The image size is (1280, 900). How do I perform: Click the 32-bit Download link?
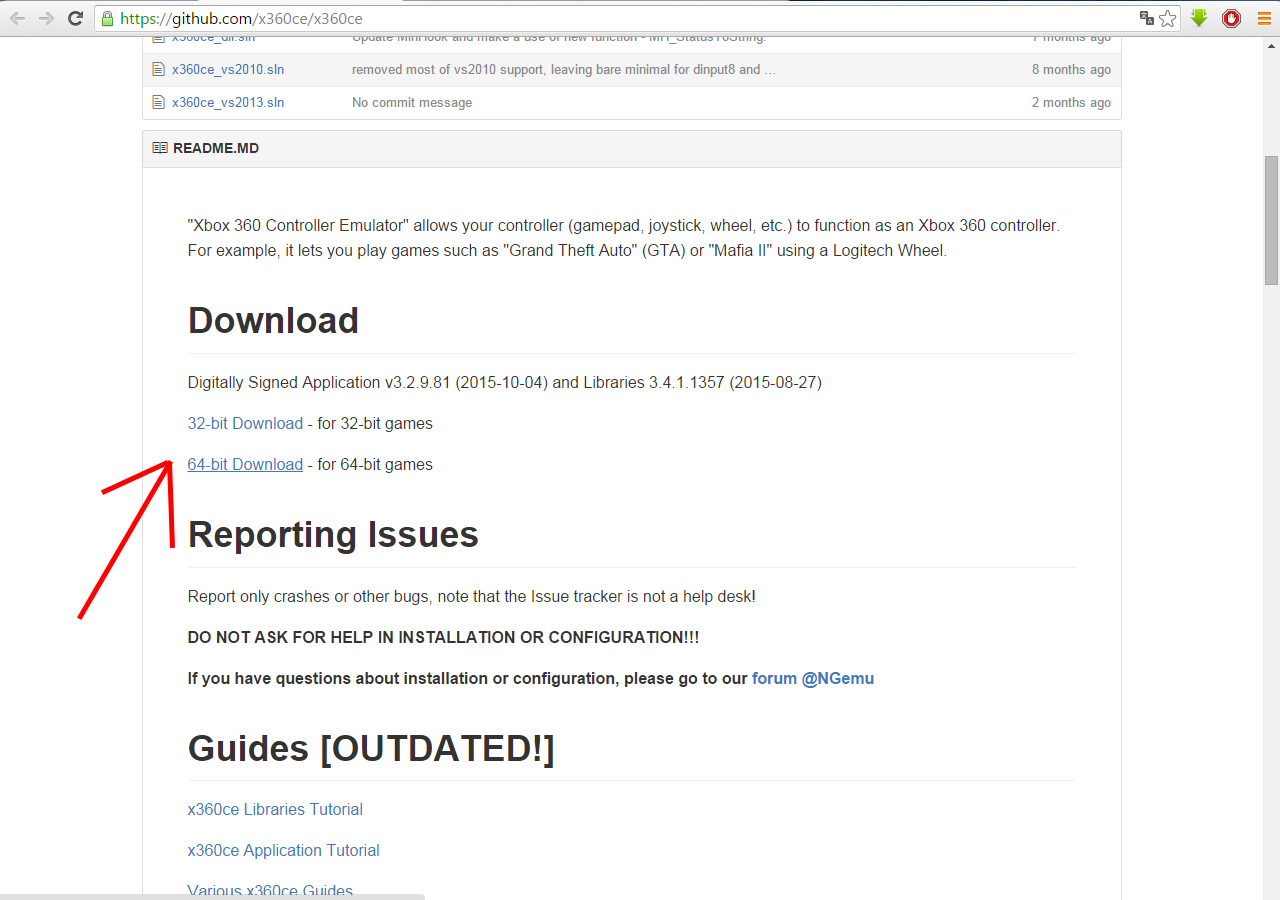245,423
